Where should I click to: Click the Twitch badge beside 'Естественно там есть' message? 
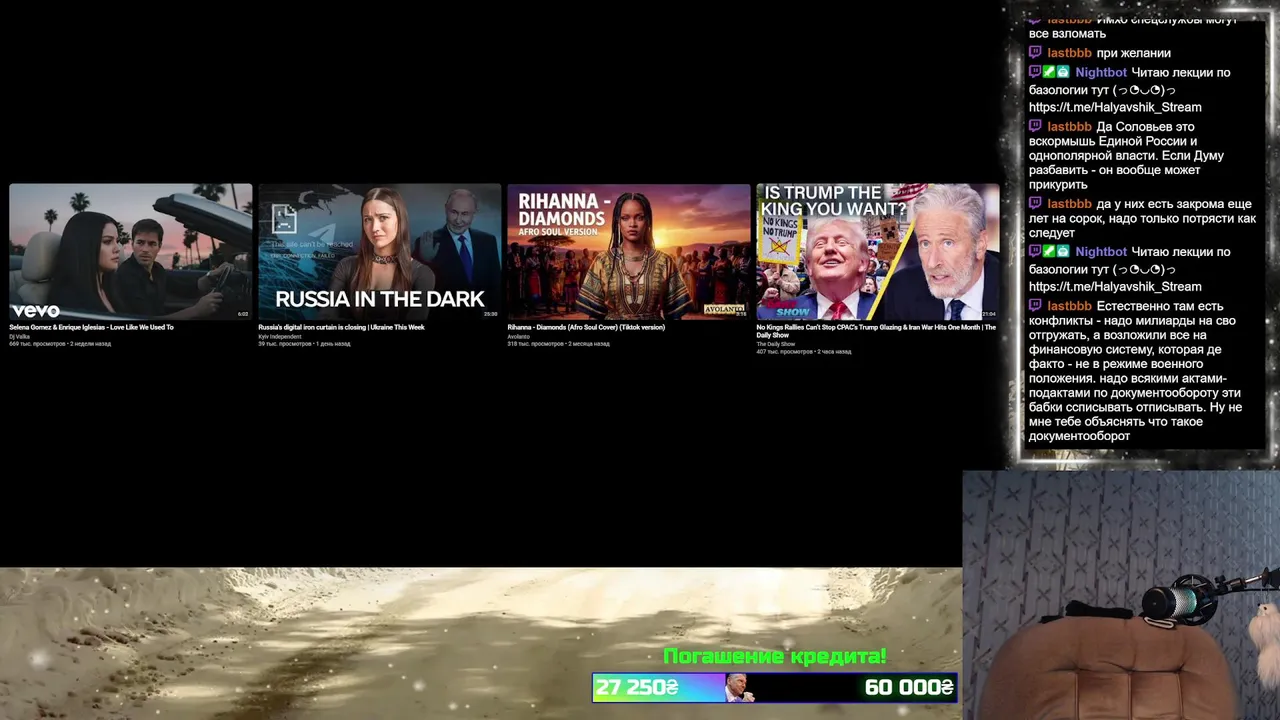pyautogui.click(x=1035, y=306)
